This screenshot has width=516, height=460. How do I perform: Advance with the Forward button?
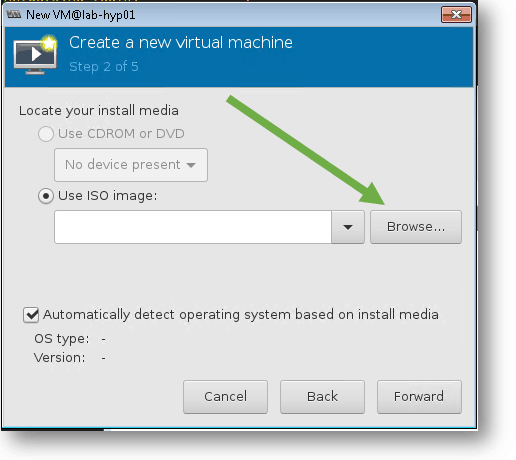pyautogui.click(x=419, y=397)
